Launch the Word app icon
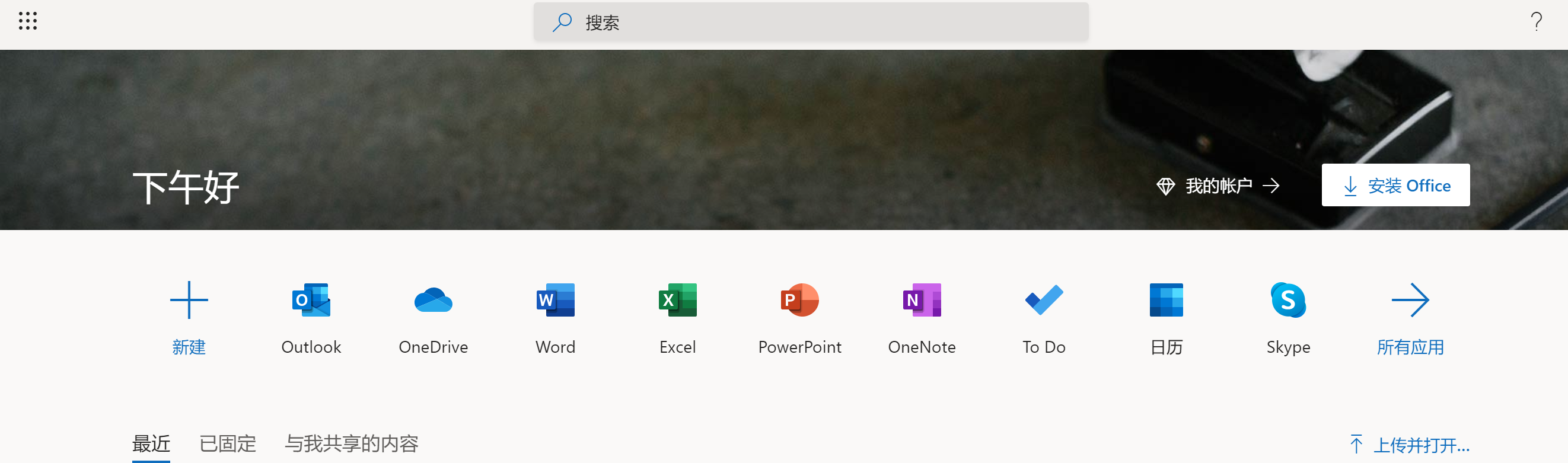 (x=555, y=300)
